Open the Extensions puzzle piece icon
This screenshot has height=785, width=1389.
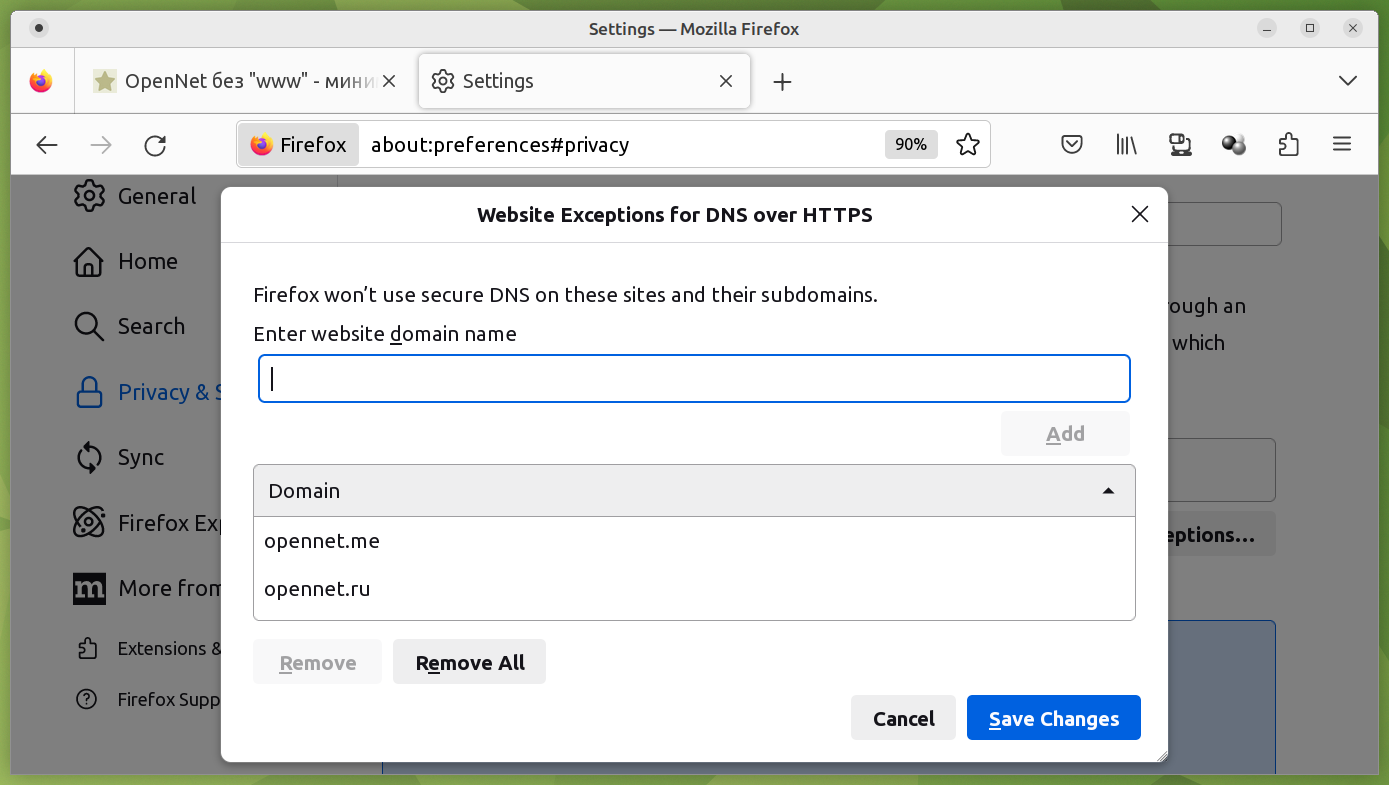click(x=1288, y=145)
